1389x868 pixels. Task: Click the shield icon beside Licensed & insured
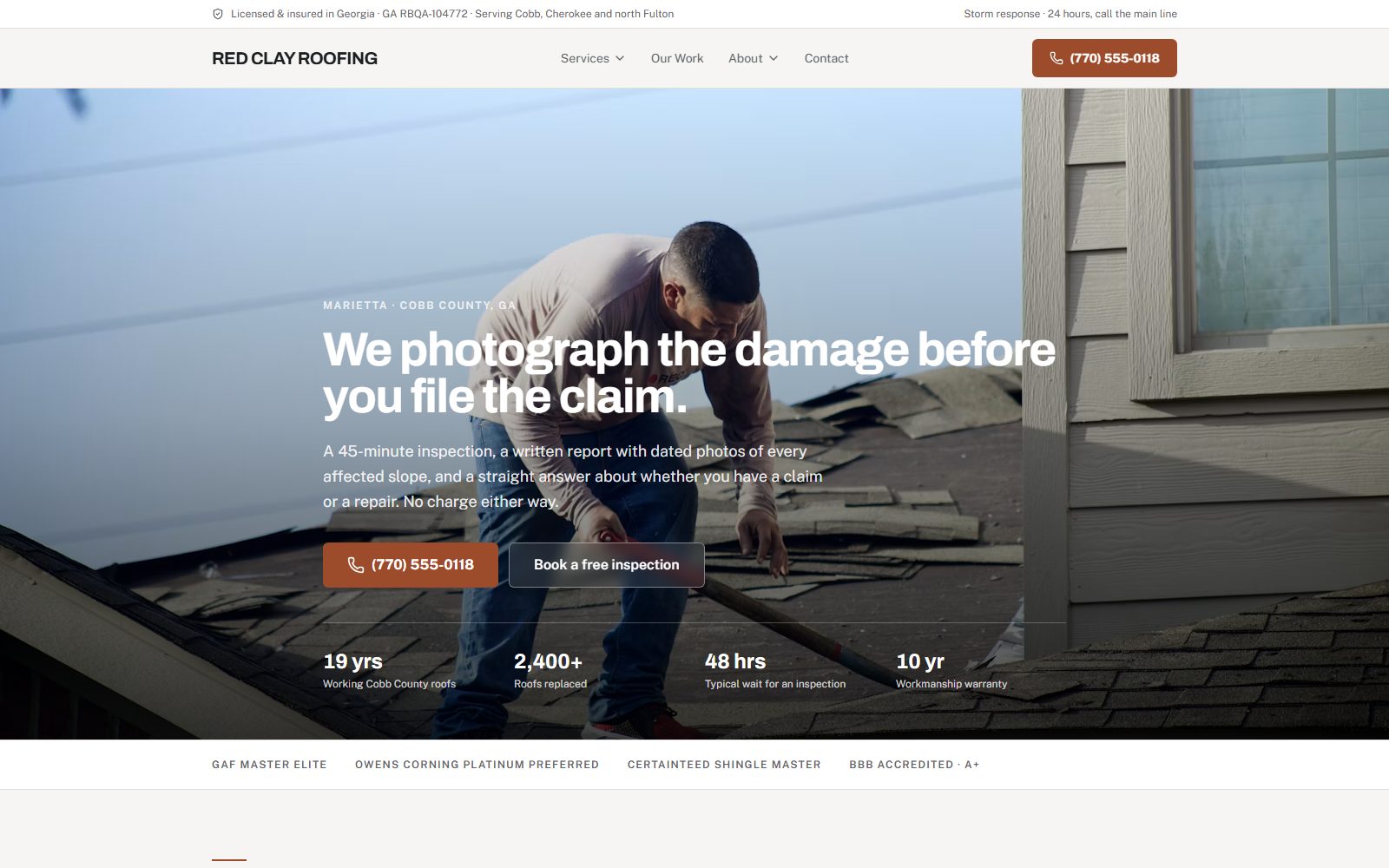(218, 14)
